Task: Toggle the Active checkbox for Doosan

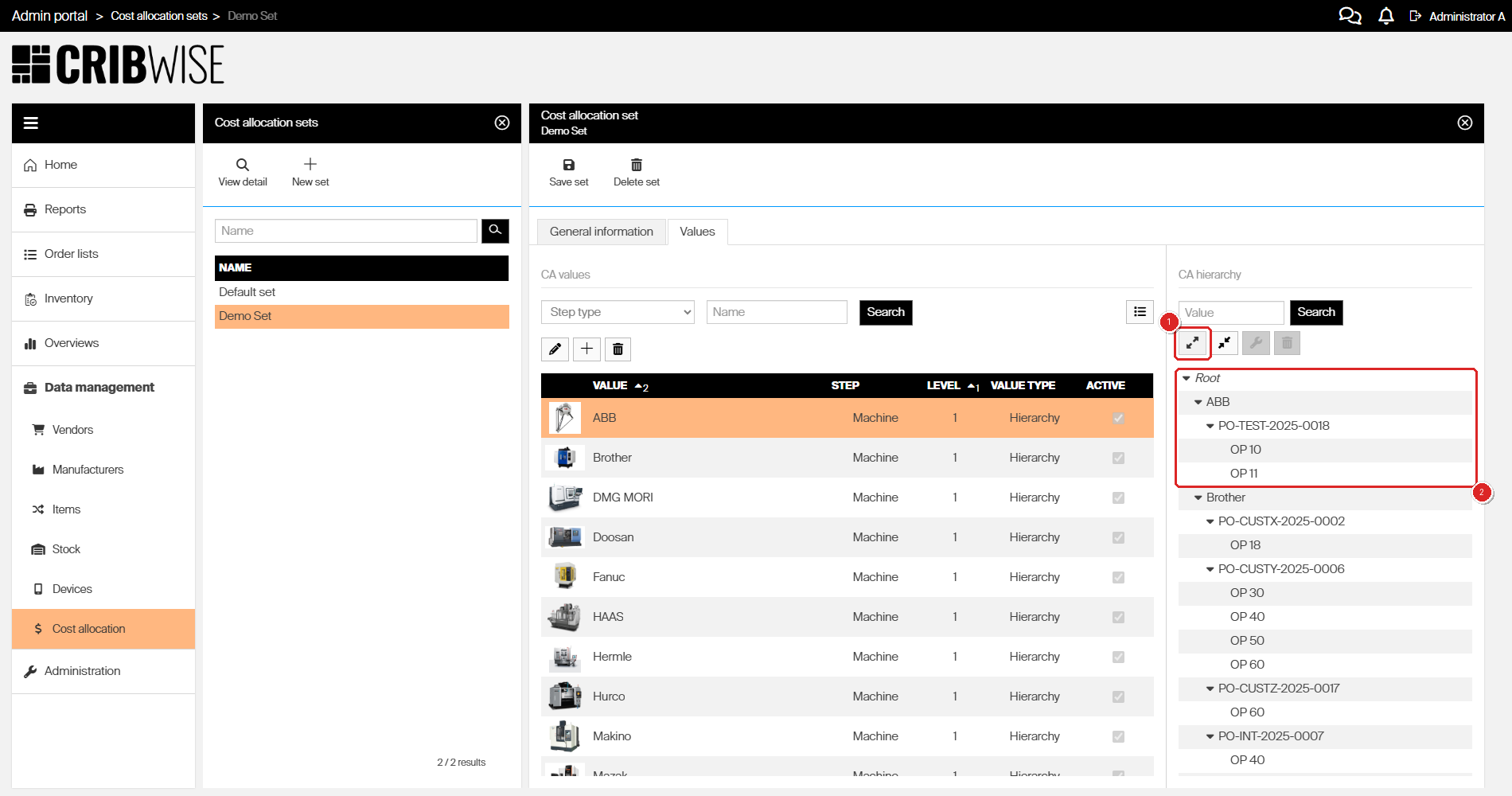Action: pyautogui.click(x=1118, y=537)
